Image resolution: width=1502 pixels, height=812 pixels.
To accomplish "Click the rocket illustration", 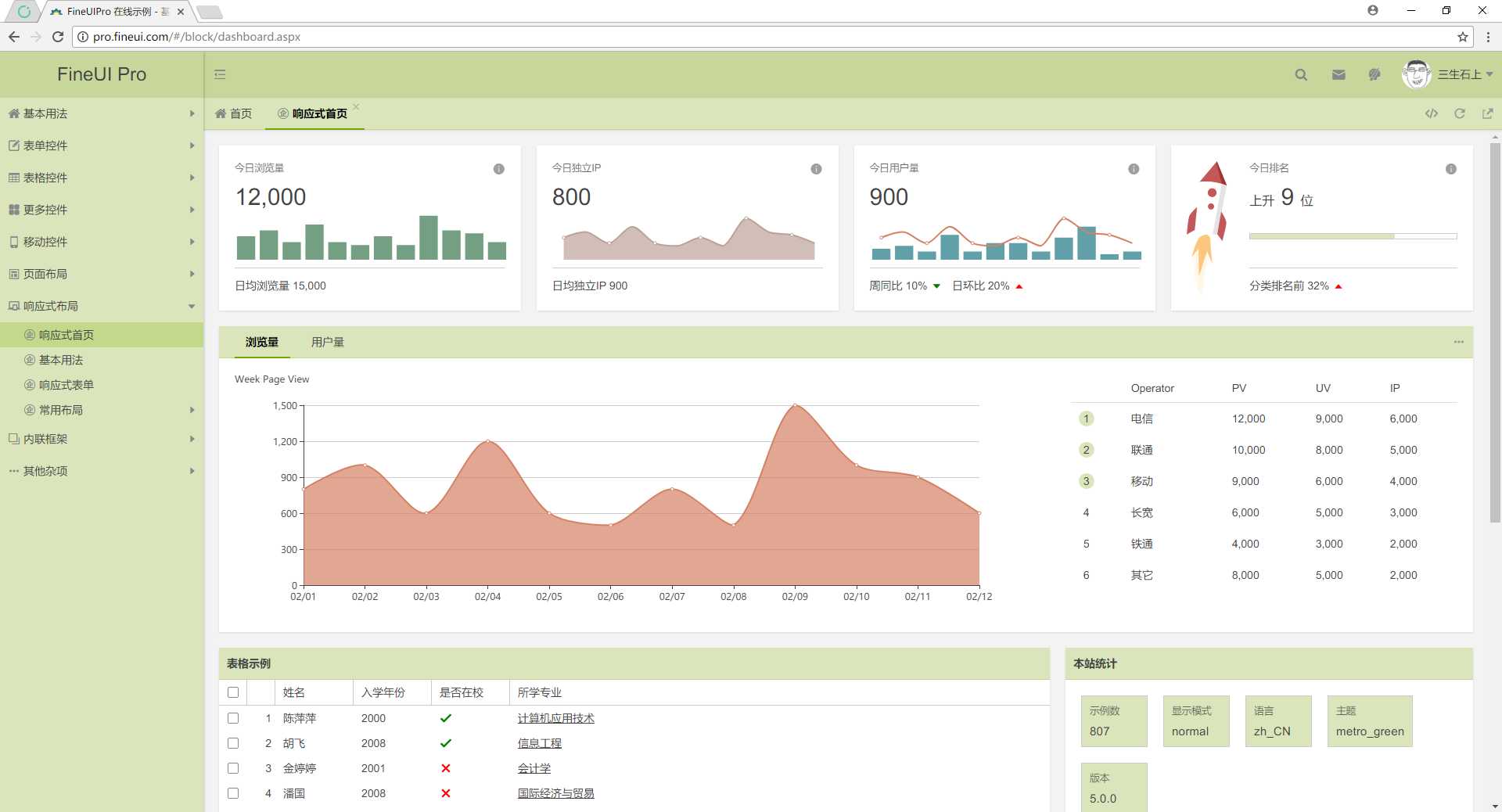I will tap(1206, 227).
